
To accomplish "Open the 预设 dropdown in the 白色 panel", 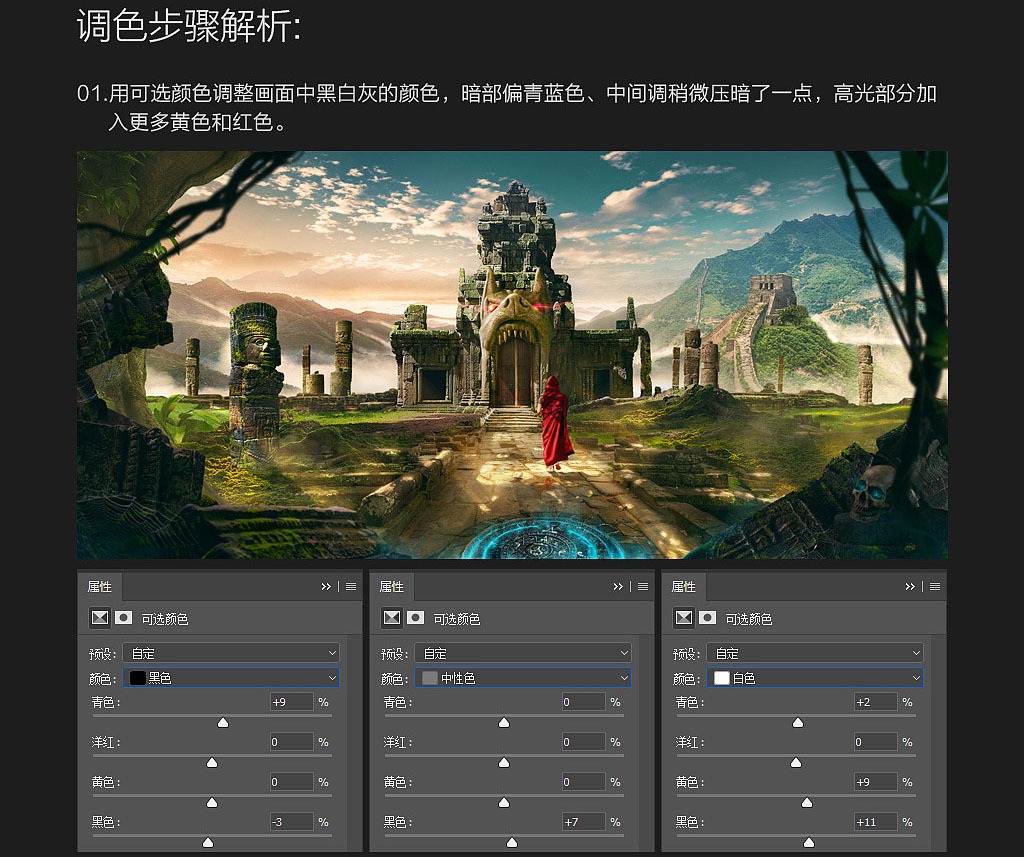I will point(815,653).
